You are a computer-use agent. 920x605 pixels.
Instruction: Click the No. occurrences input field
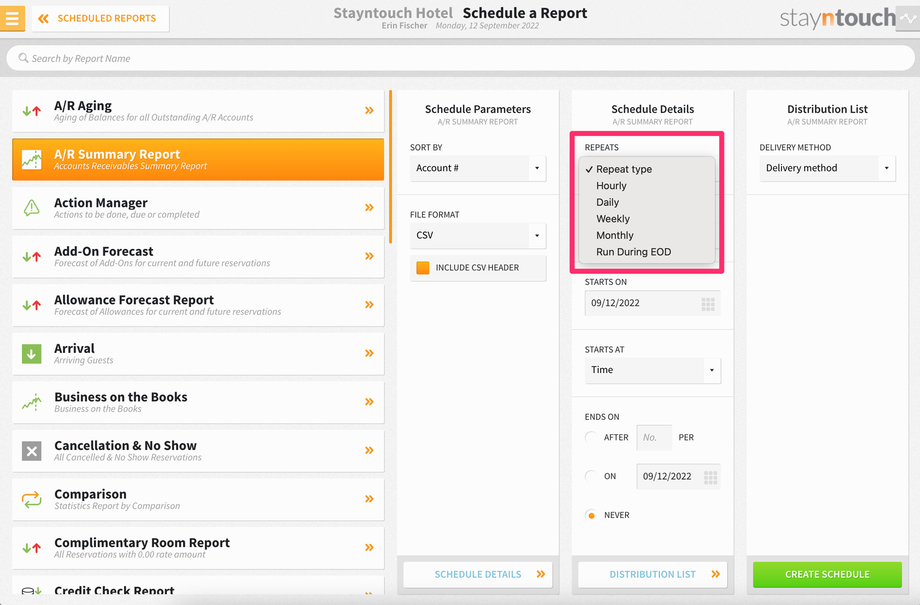(654, 438)
